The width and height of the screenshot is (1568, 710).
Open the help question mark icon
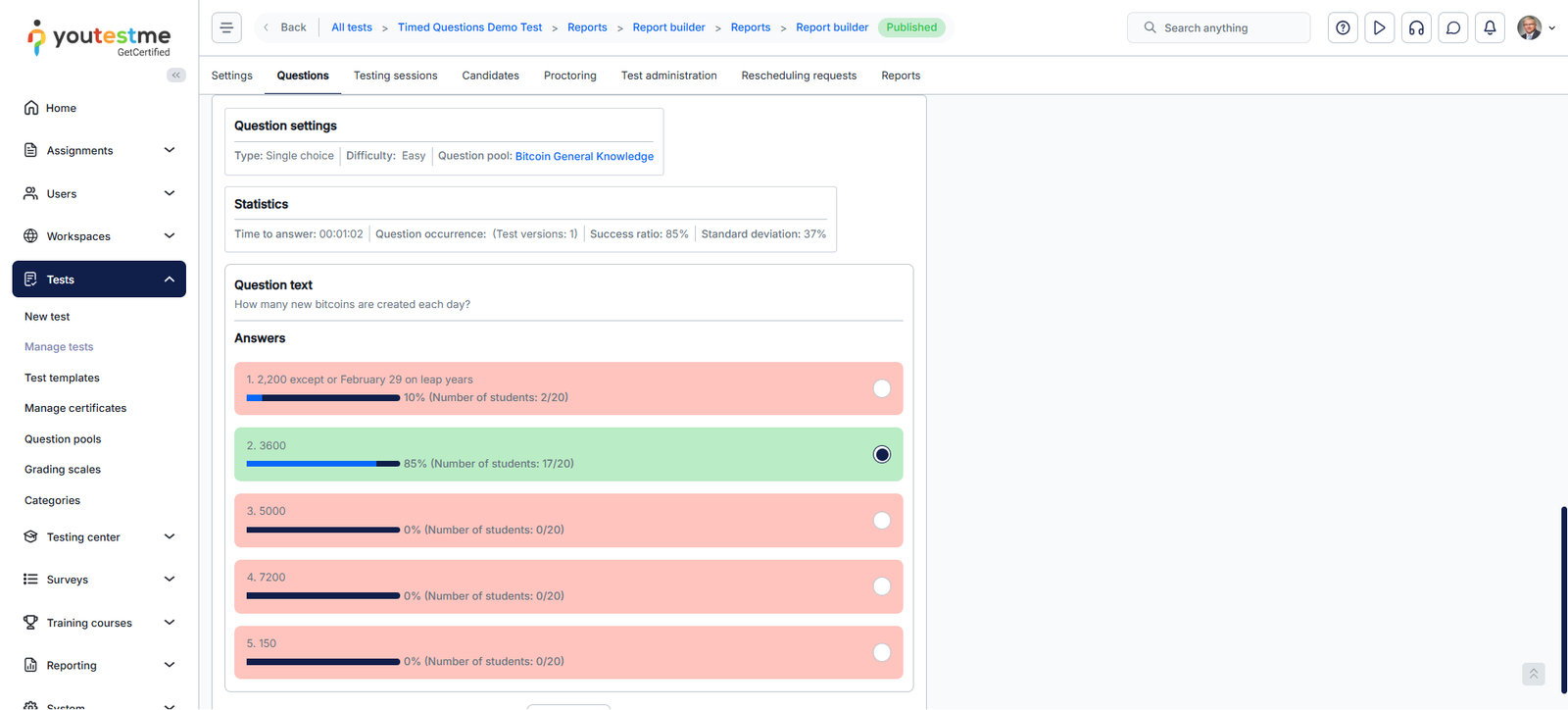(1343, 27)
